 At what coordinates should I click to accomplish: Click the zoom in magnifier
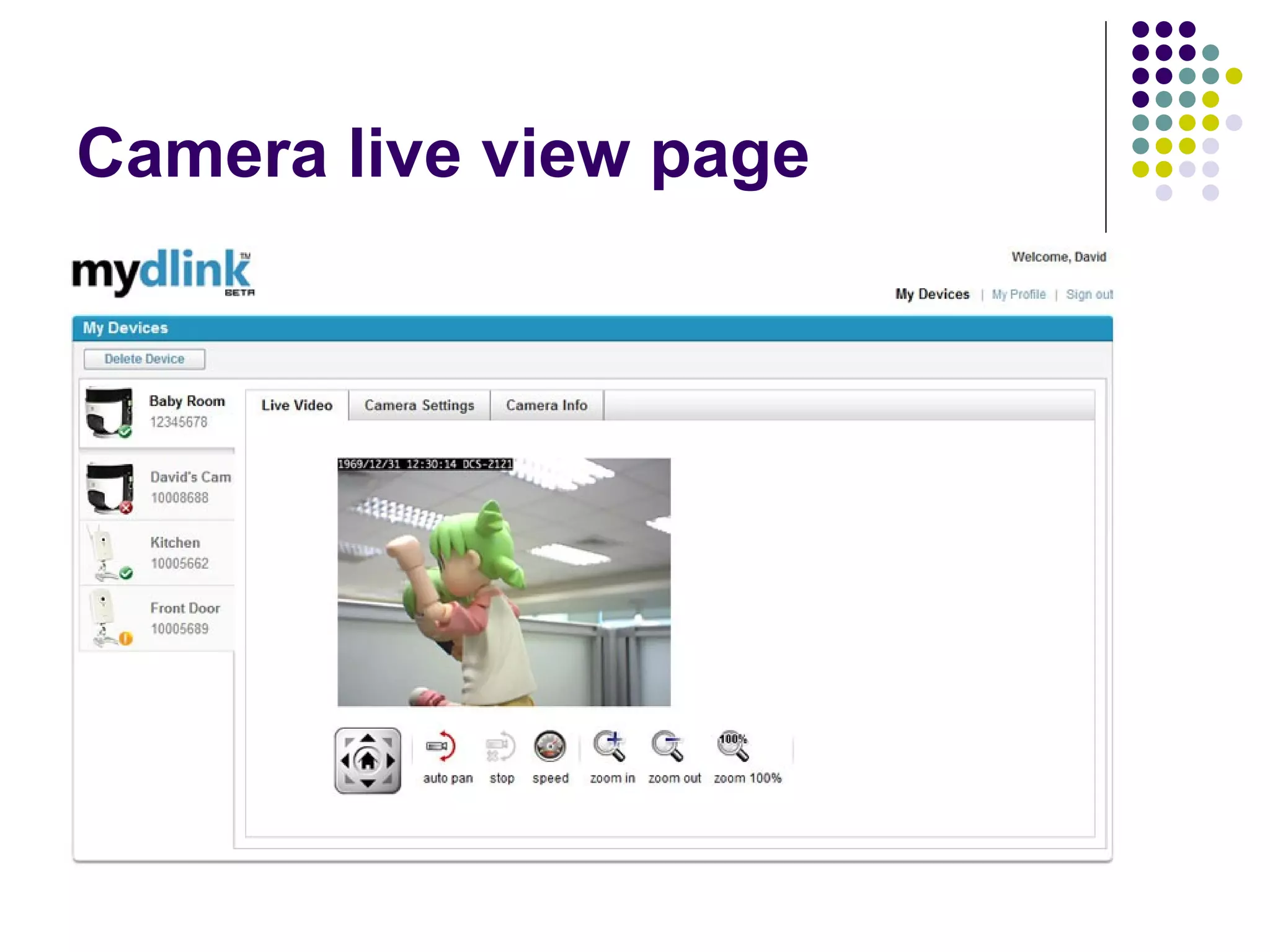[610, 747]
